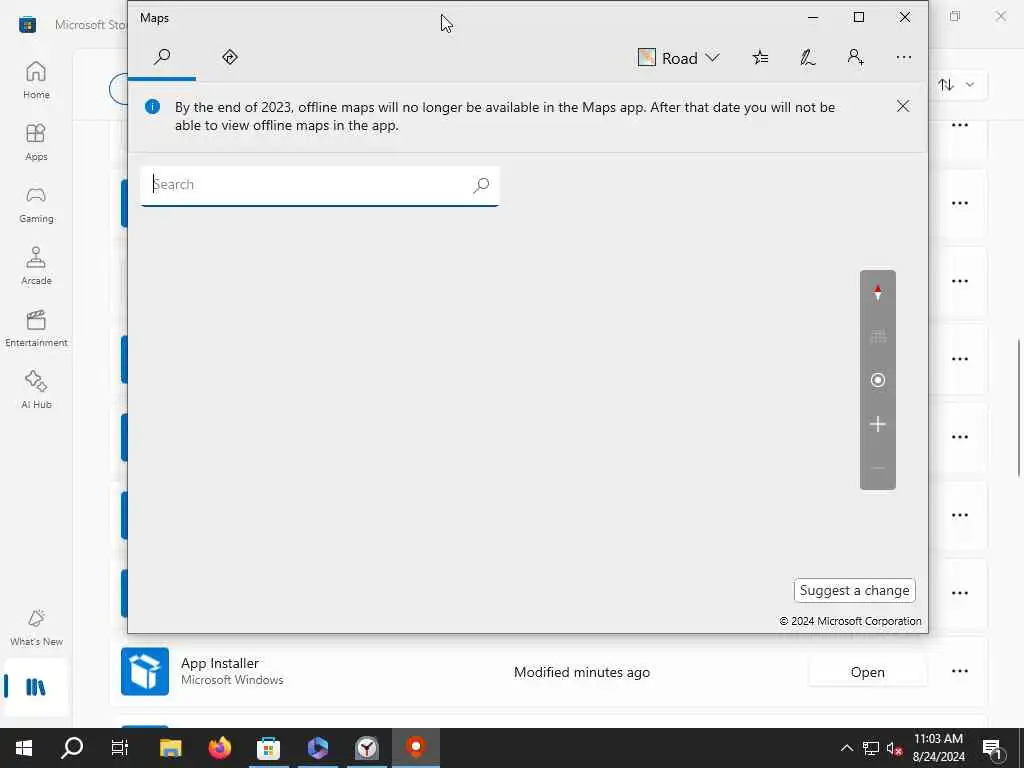This screenshot has width=1024, height=768.
Task: Click the magnifier icon inside Search box
Action: point(481,185)
